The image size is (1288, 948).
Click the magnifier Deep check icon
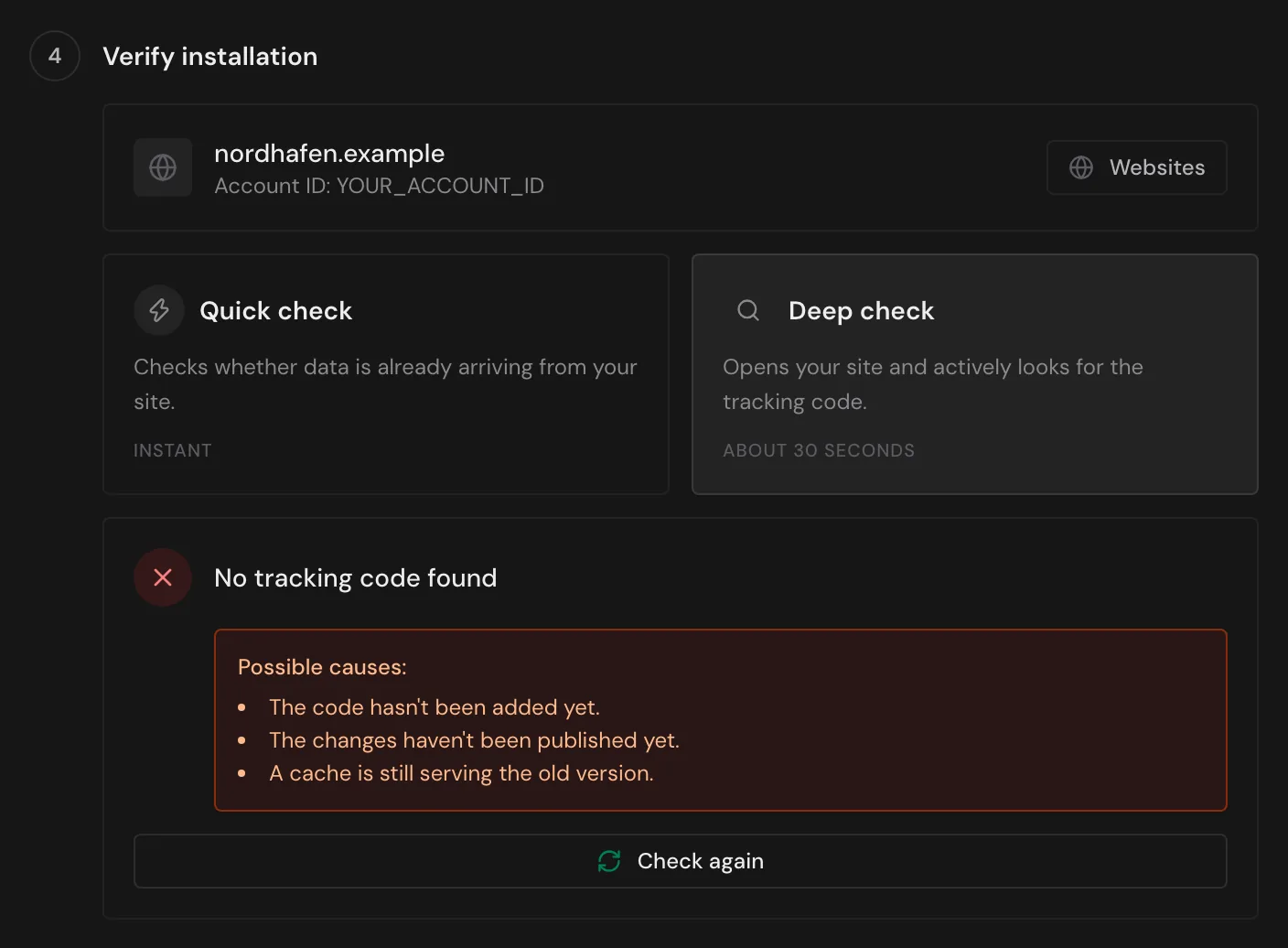[748, 310]
